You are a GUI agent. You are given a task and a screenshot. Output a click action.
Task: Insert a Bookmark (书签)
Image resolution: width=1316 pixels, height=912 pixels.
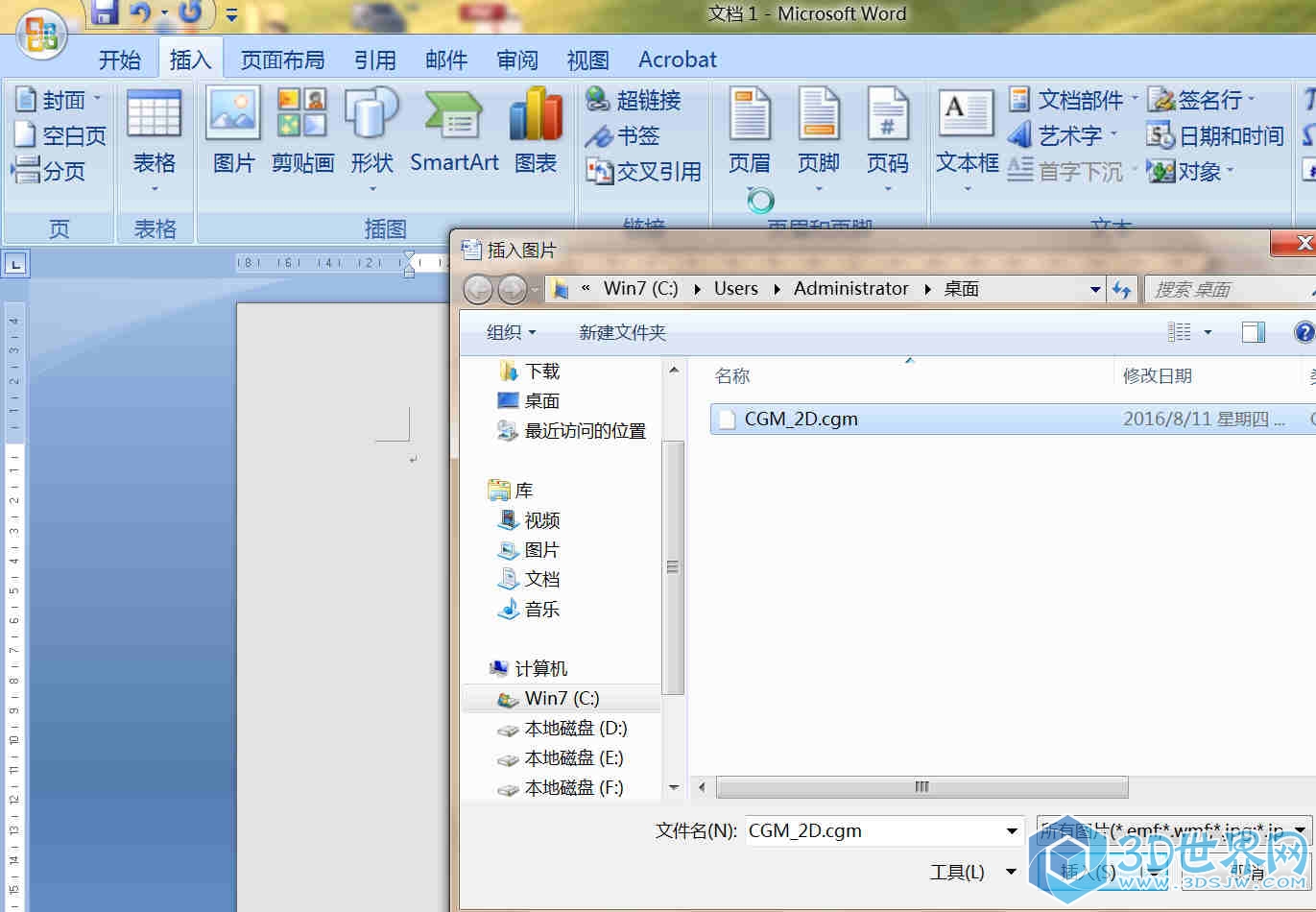tap(622, 135)
